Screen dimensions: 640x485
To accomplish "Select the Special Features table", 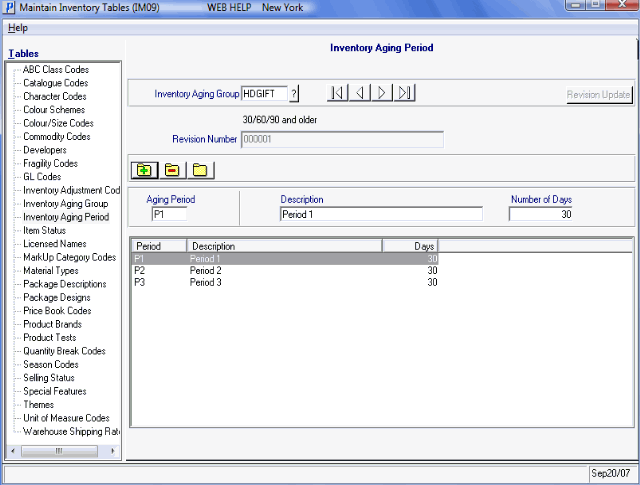I will [55, 391].
